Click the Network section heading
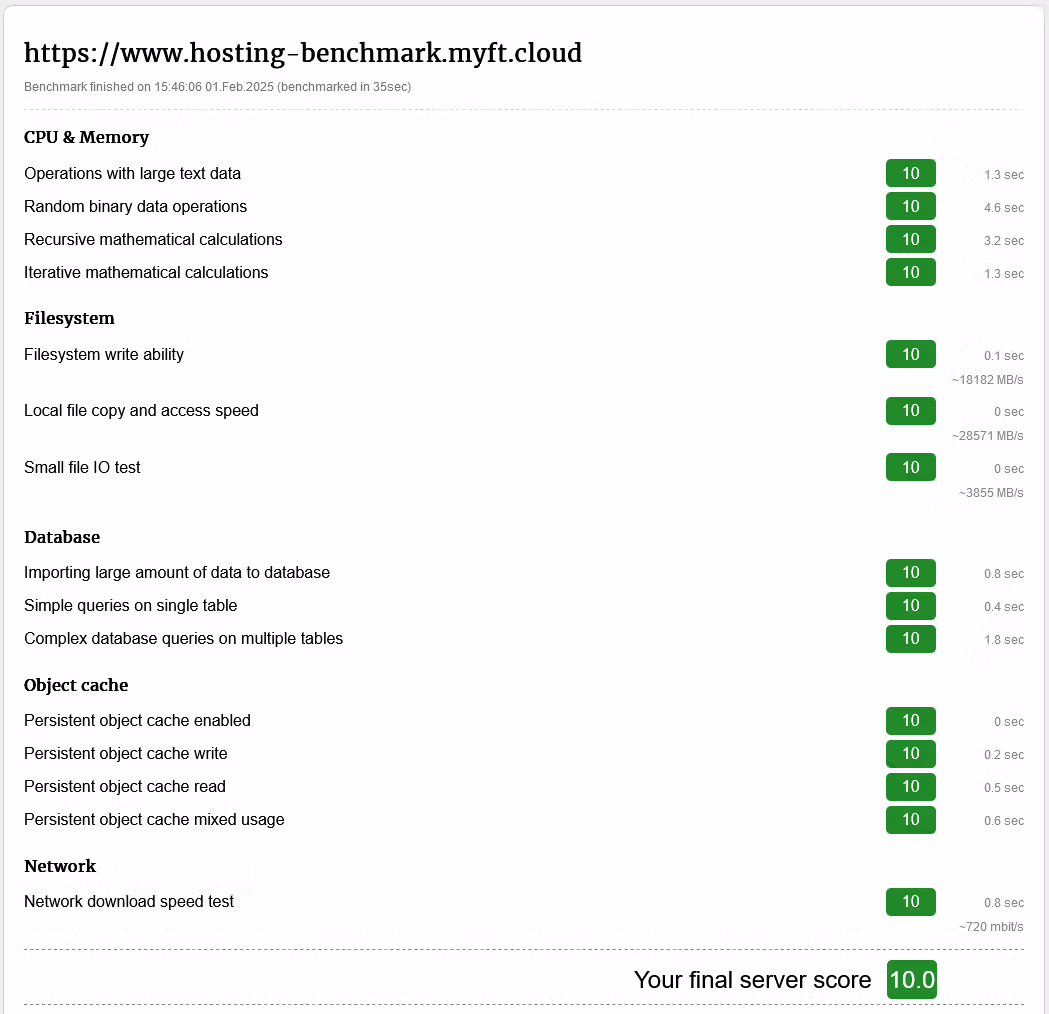Image resolution: width=1049 pixels, height=1014 pixels. pyautogui.click(x=60, y=866)
